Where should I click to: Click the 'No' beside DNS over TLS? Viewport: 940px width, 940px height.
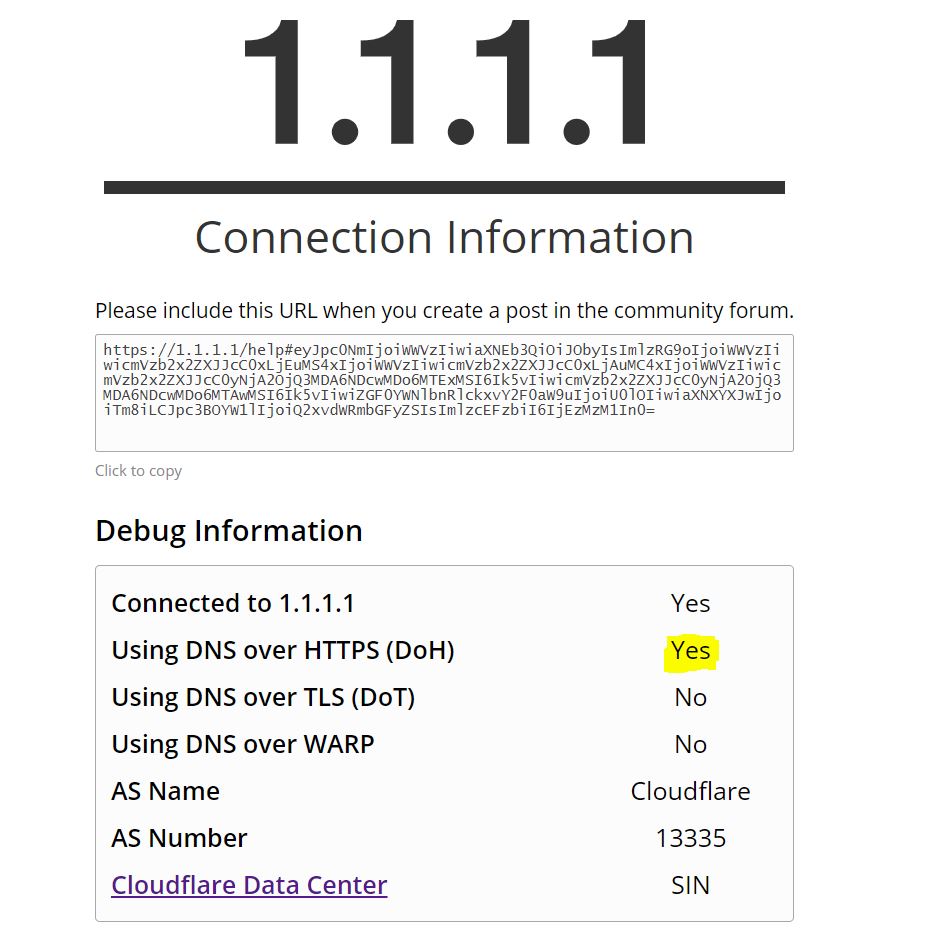click(x=690, y=697)
